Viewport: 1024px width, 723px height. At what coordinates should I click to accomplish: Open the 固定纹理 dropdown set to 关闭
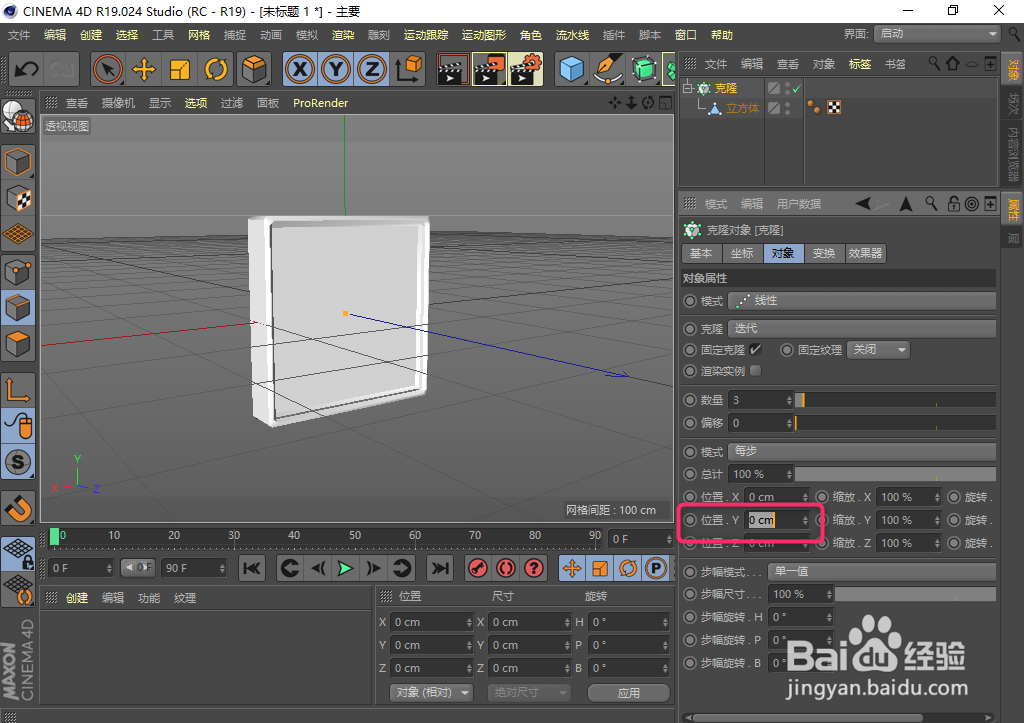878,349
